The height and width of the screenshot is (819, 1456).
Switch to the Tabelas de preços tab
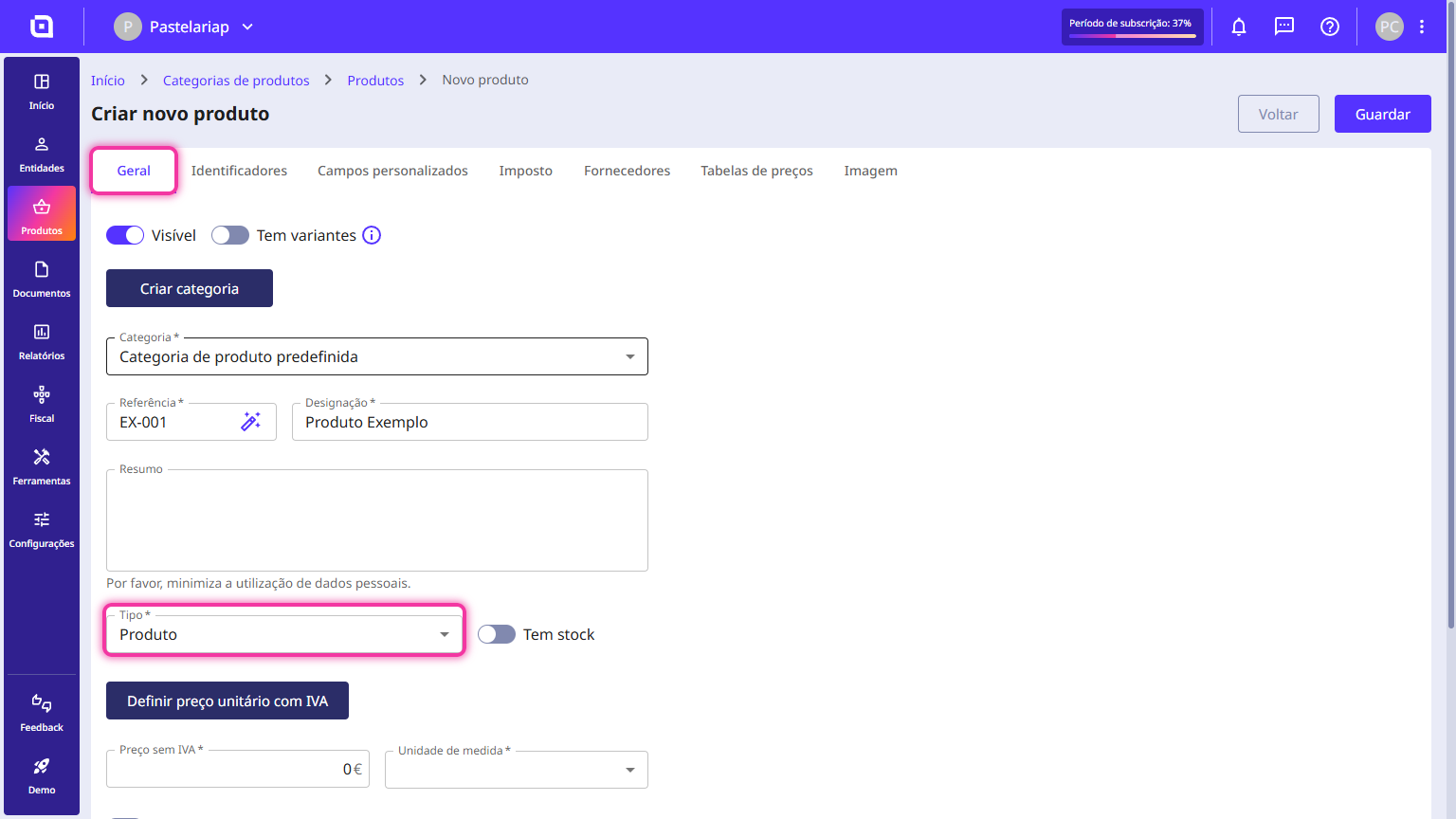point(756,171)
